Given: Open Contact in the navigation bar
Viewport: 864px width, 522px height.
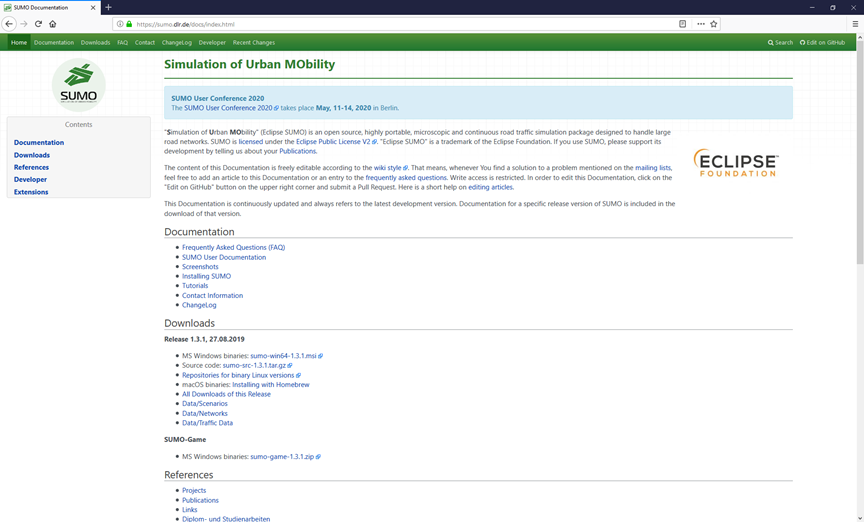Looking at the screenshot, I should coord(145,42).
